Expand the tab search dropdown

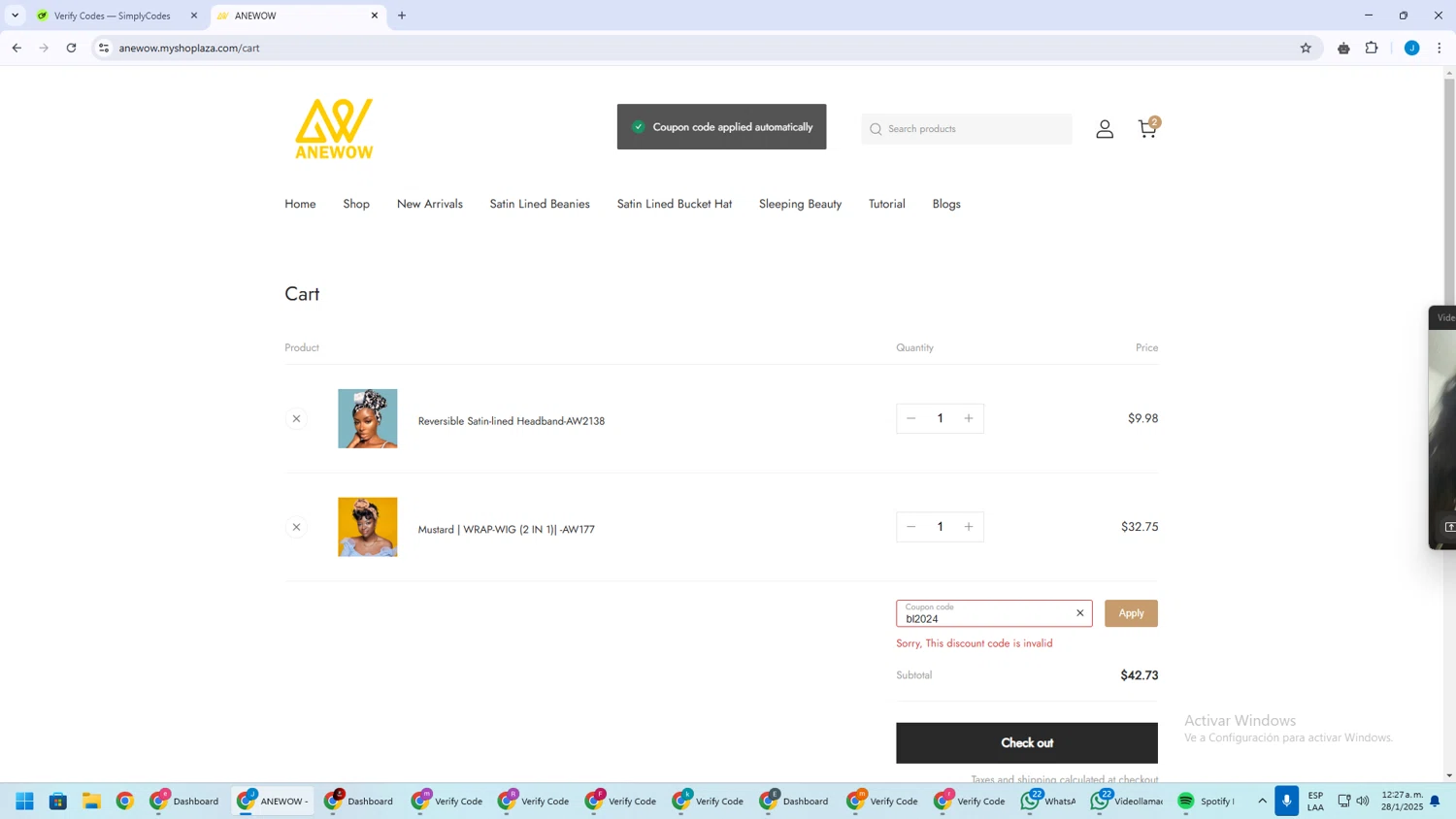(x=15, y=16)
